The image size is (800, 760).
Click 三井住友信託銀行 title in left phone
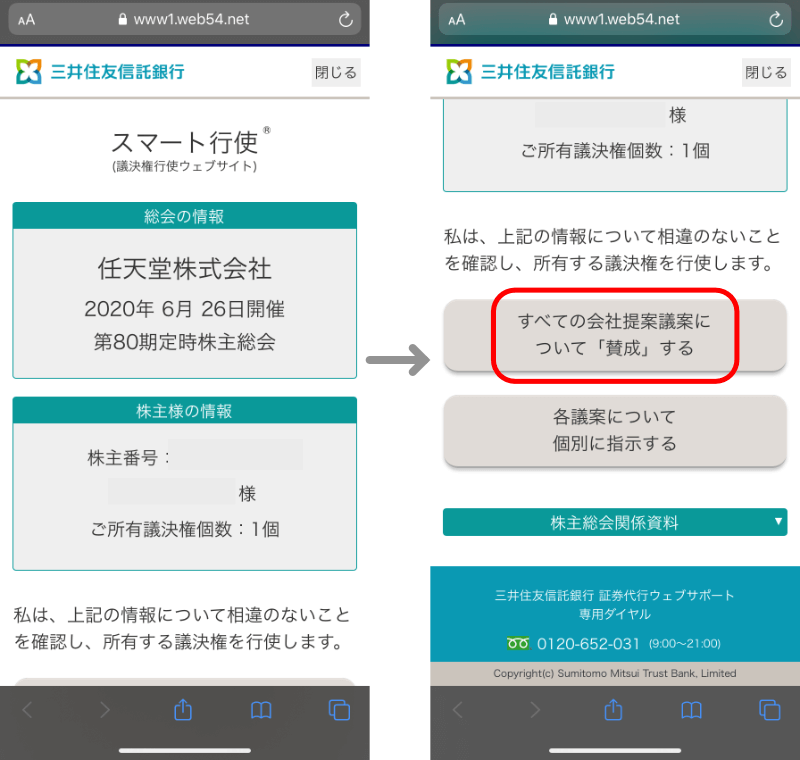click(x=117, y=72)
